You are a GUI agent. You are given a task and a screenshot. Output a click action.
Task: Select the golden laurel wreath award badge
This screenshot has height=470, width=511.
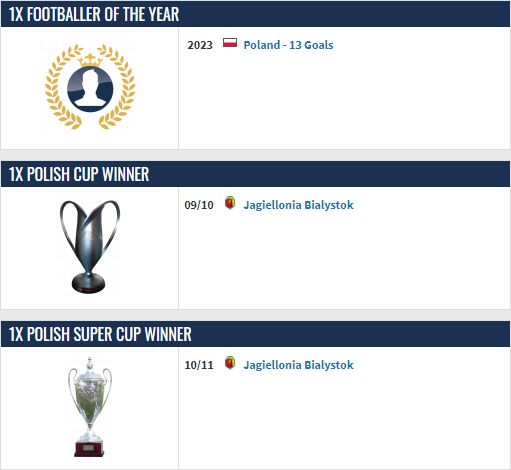pos(90,87)
